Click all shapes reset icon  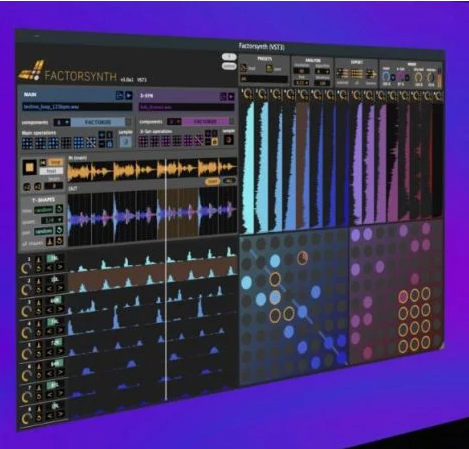[x=59, y=241]
